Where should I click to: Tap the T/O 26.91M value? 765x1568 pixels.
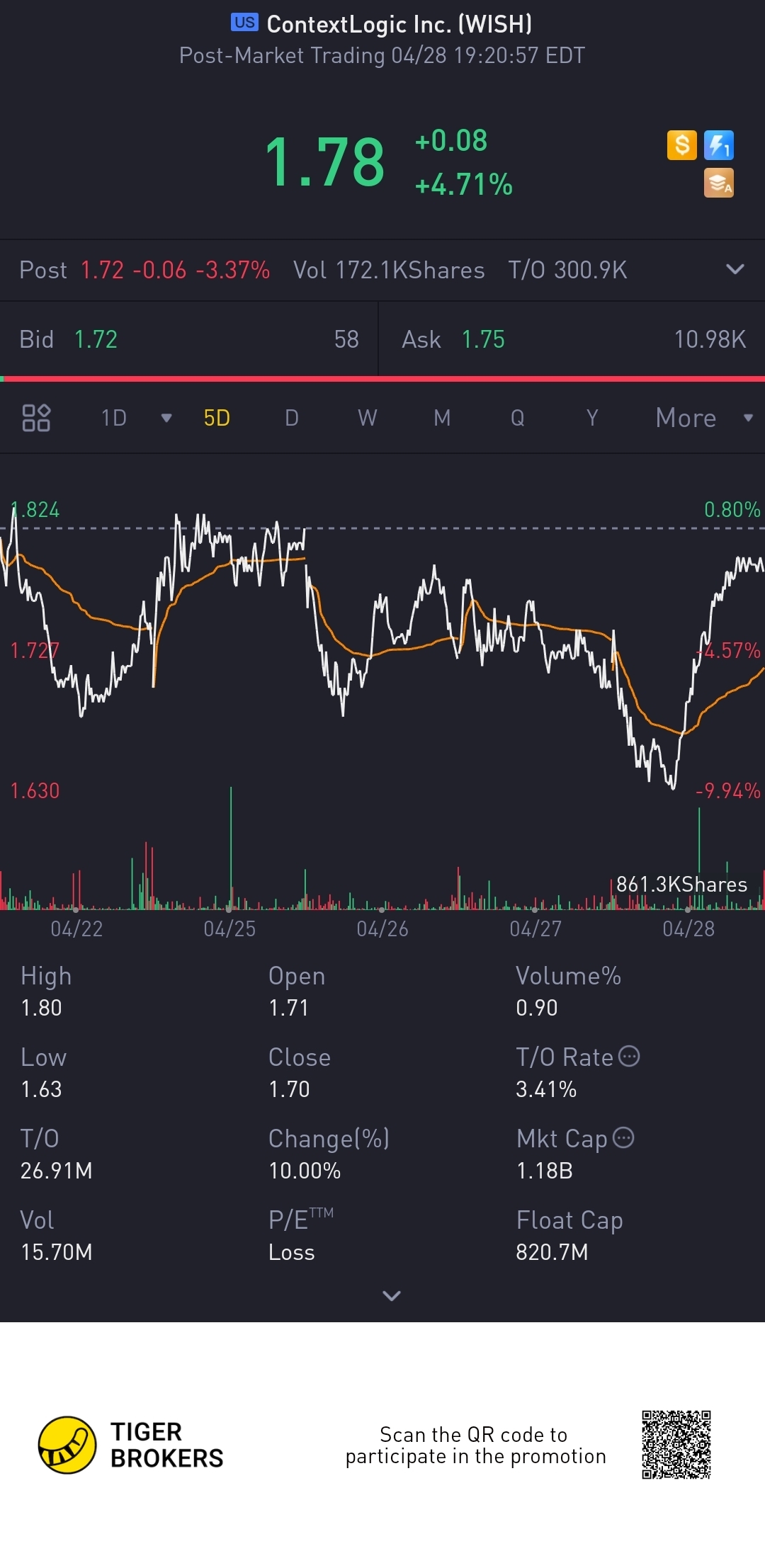pyautogui.click(x=57, y=1171)
